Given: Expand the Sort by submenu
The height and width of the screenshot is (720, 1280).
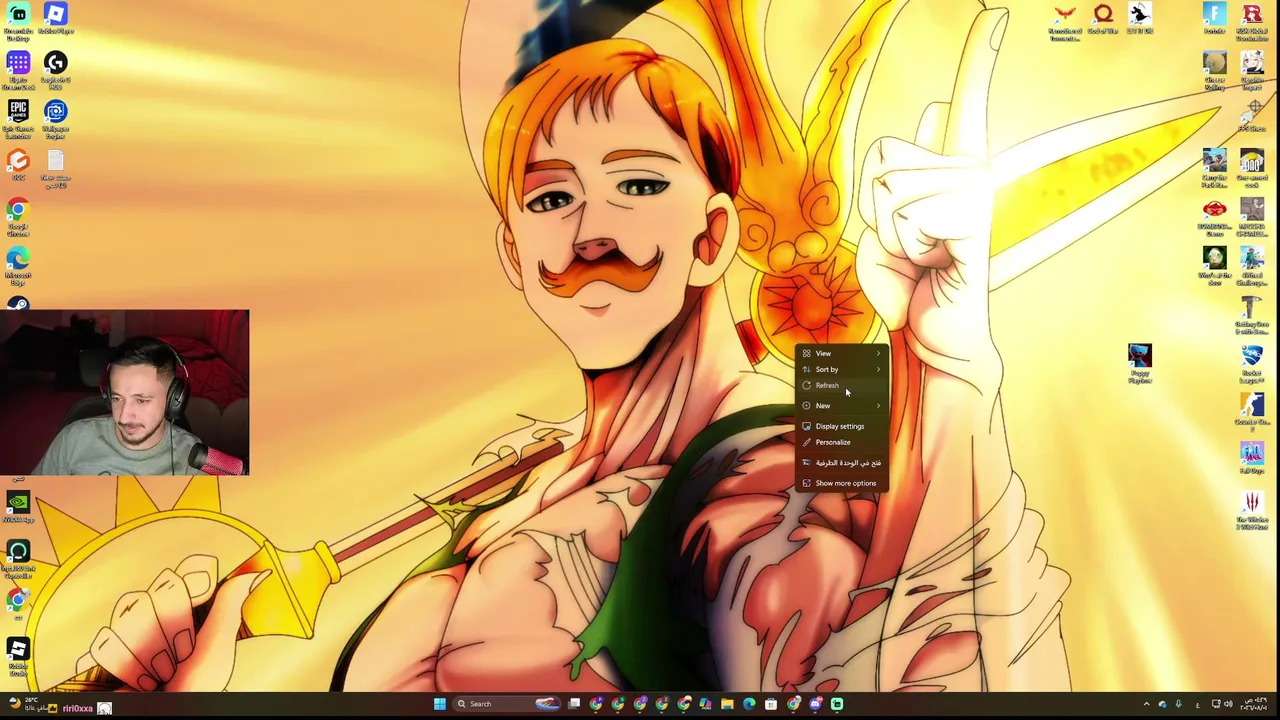Looking at the screenshot, I should (x=841, y=369).
